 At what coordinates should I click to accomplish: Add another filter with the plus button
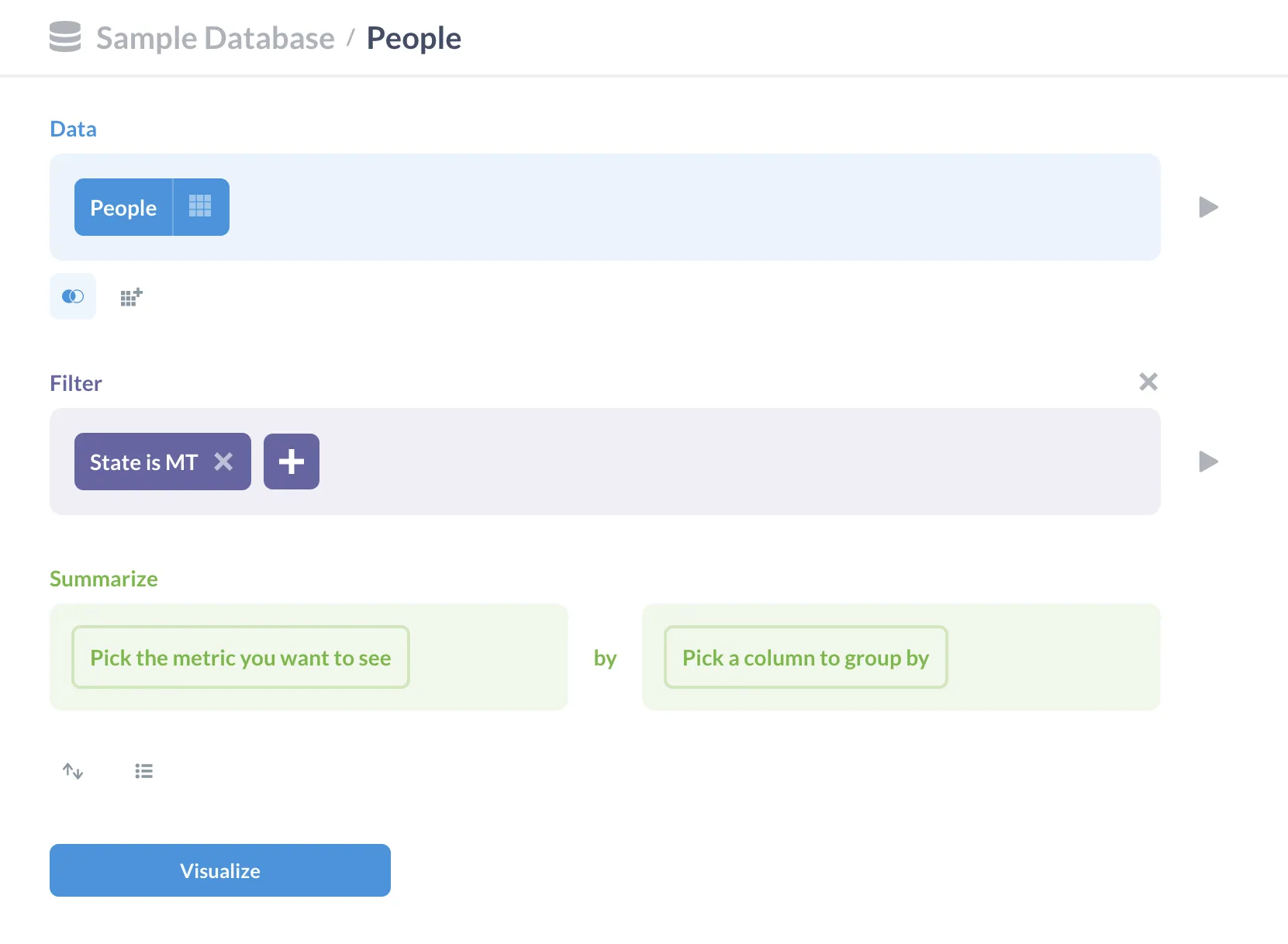[291, 462]
